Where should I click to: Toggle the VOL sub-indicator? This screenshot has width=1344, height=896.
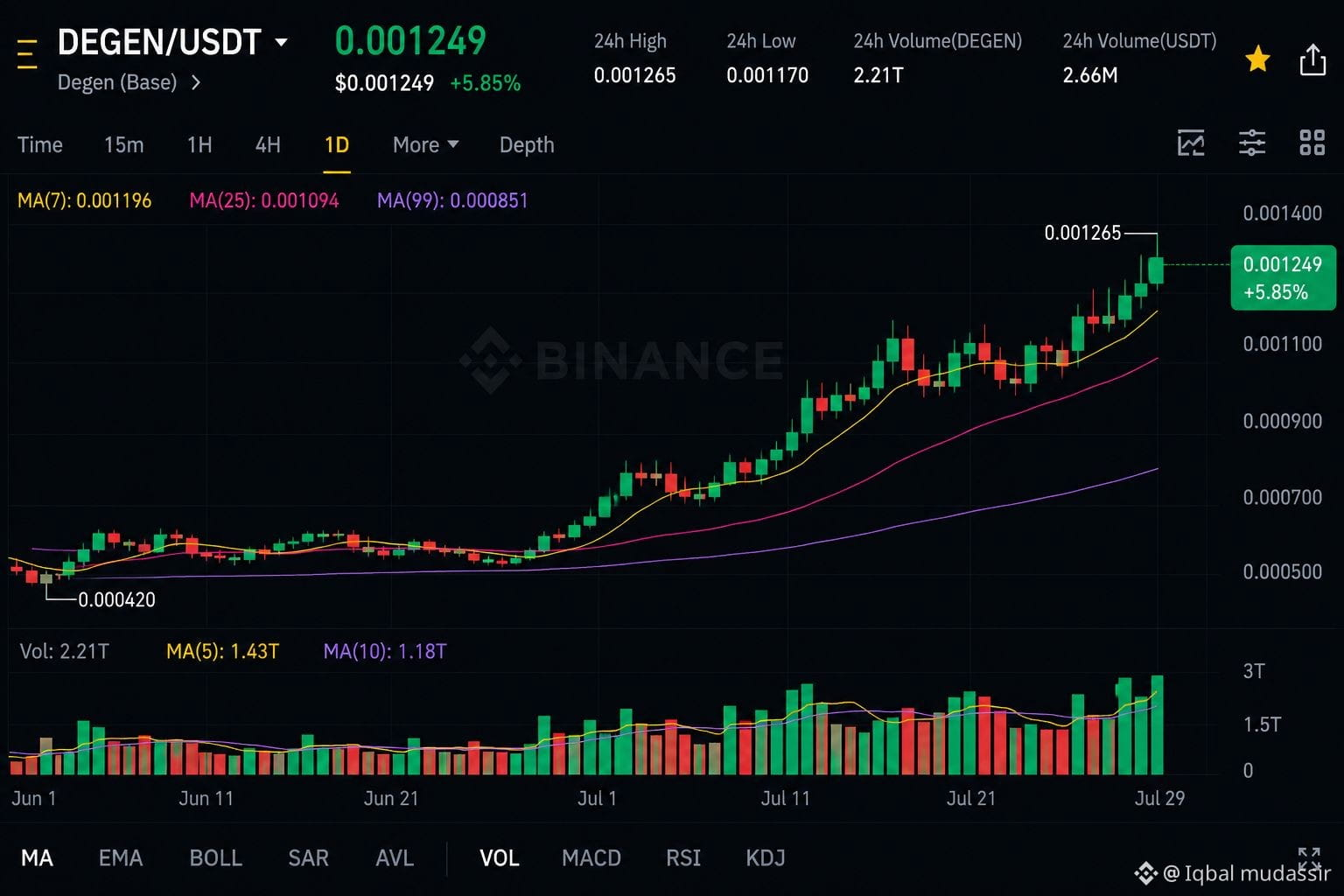(500, 858)
